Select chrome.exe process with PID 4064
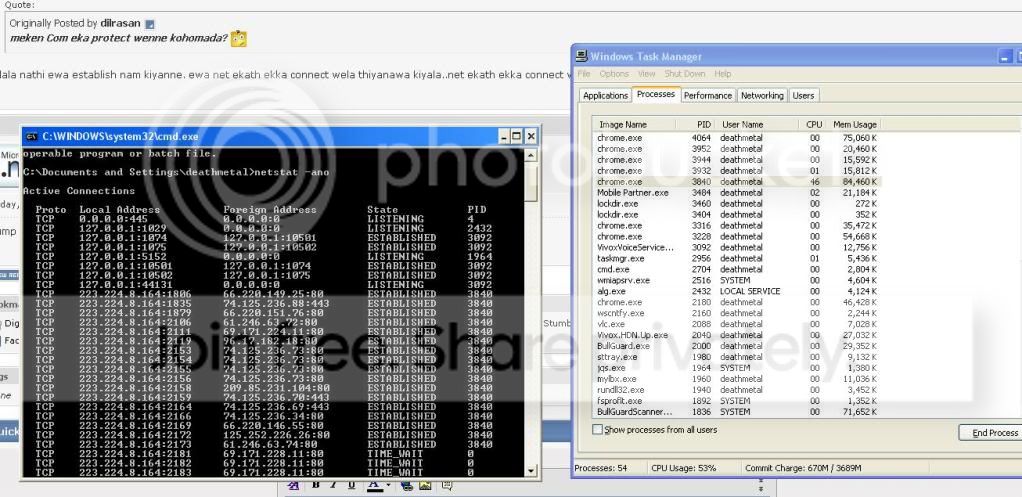This screenshot has width=1022, height=497. (x=737, y=138)
